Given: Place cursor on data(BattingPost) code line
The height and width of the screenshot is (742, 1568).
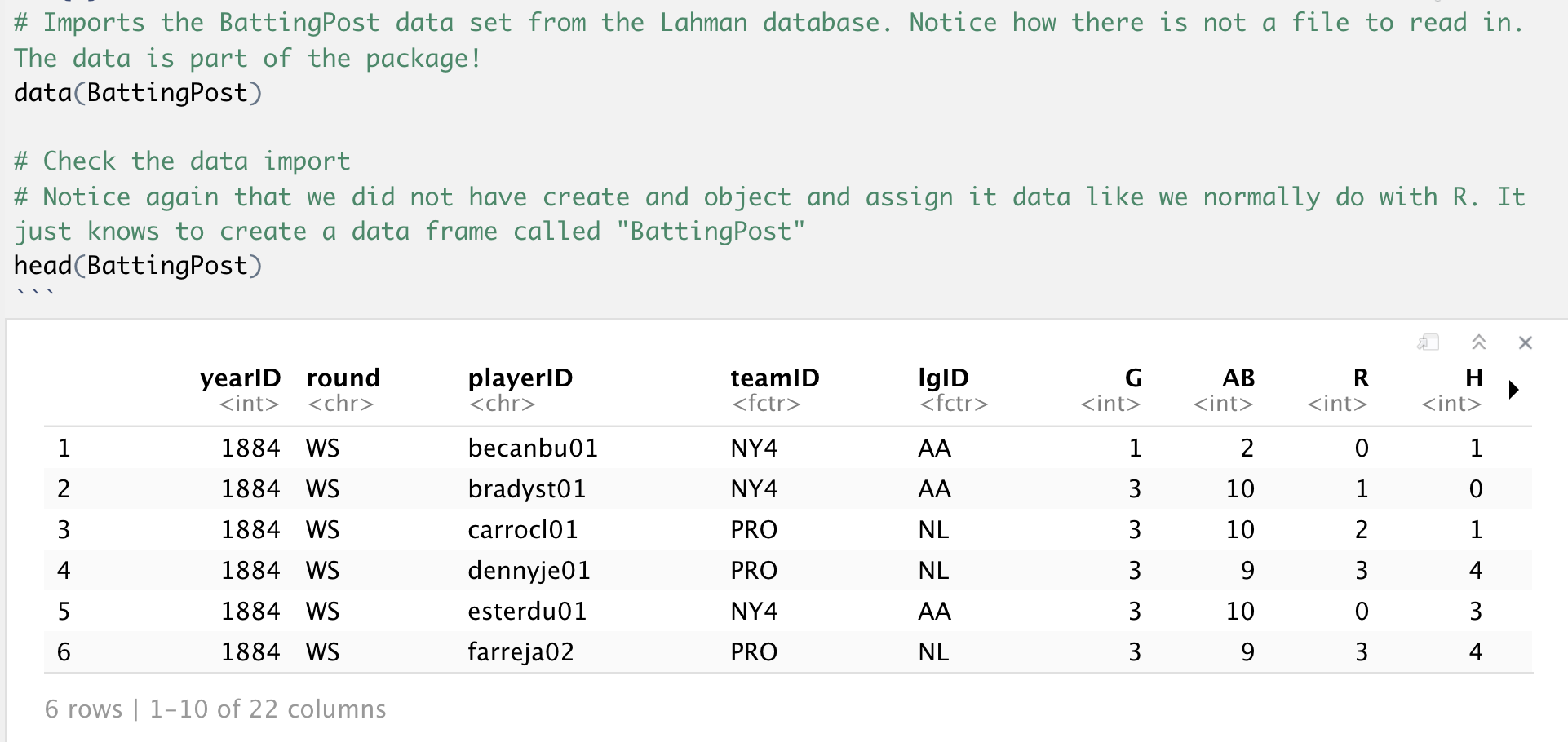Looking at the screenshot, I should [138, 93].
